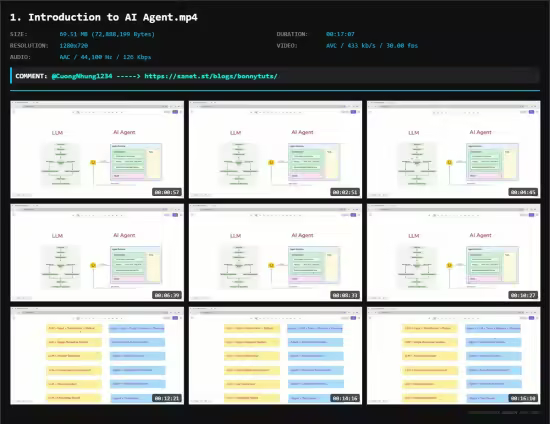Click the file size value 69.51 MB
The height and width of the screenshot is (424, 550).
(x=107, y=34)
